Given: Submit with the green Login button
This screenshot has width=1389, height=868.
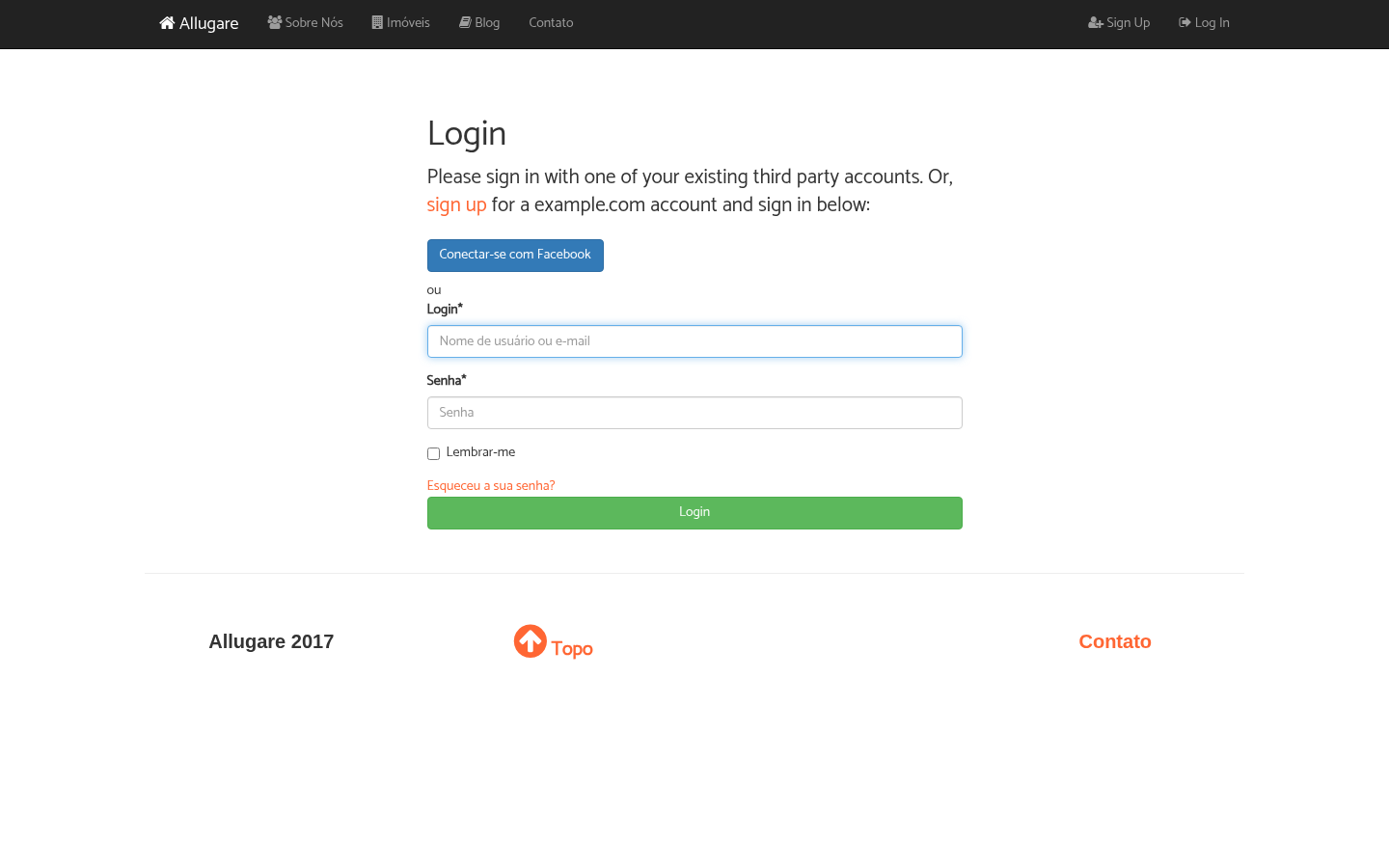Looking at the screenshot, I should point(694,513).
